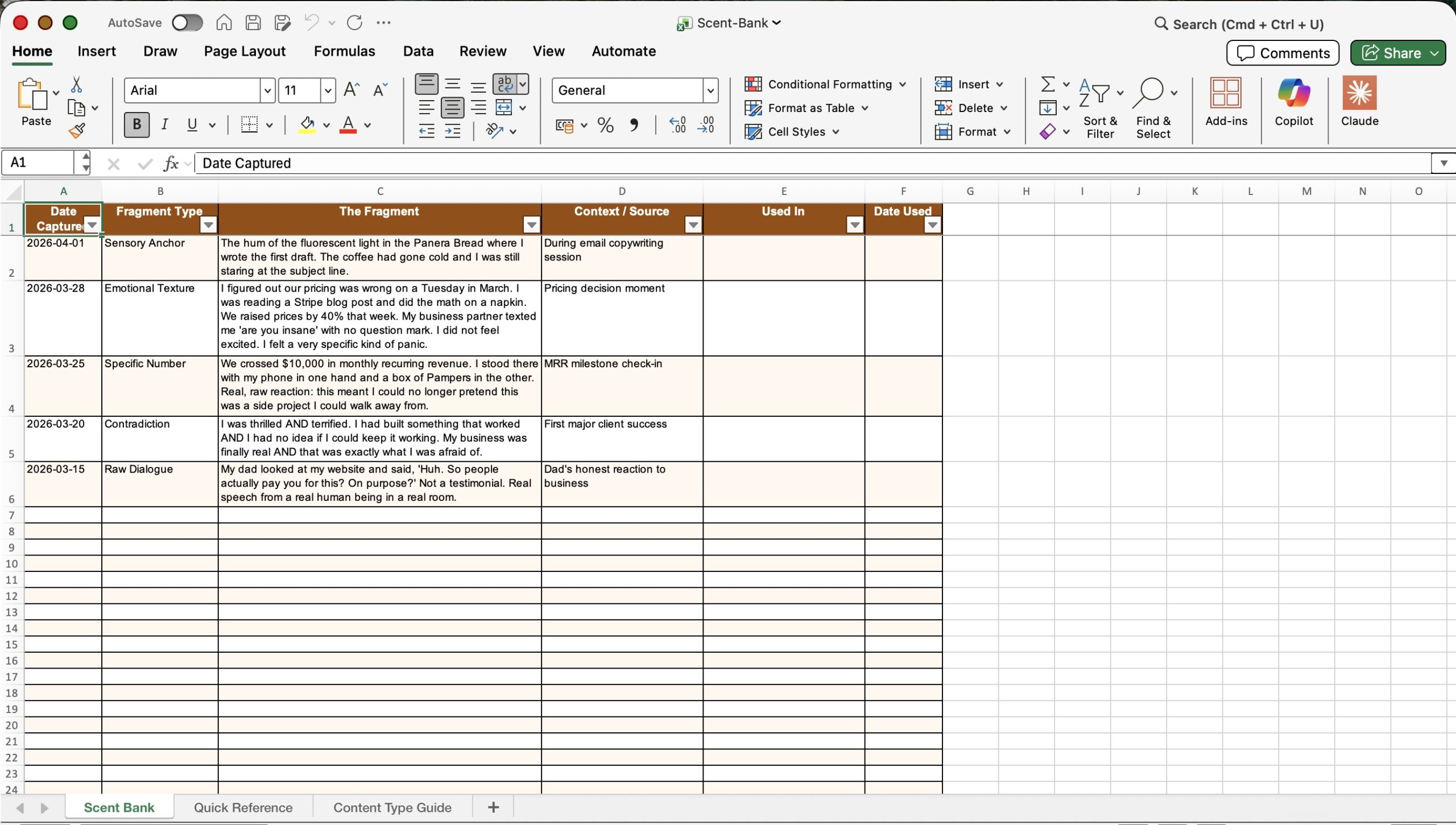Launch Copilot from the ribbon
This screenshot has height=825, width=1456.
(1293, 101)
